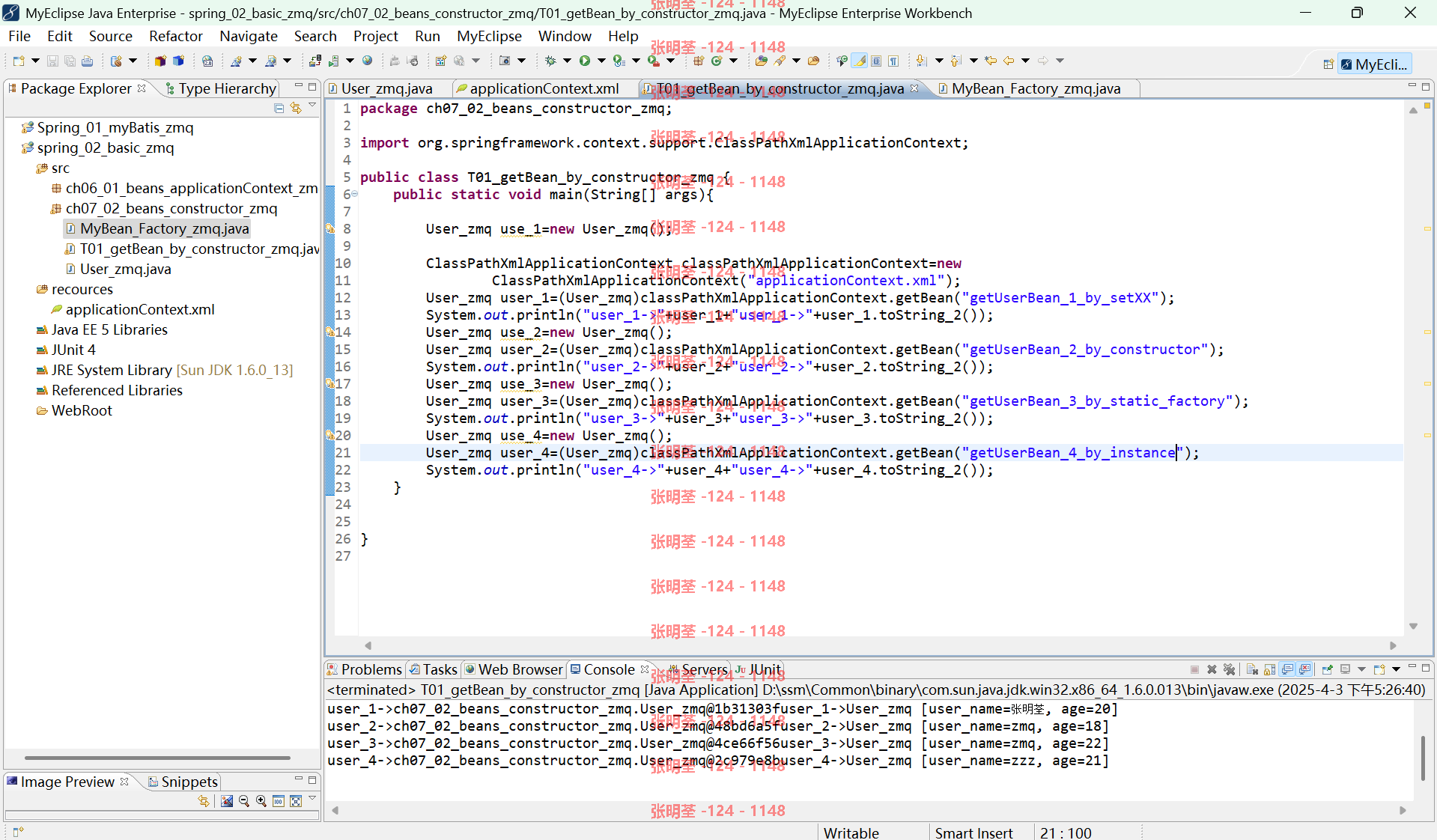Click Remove Launch console icon
The image size is (1437, 840).
coord(1212,669)
